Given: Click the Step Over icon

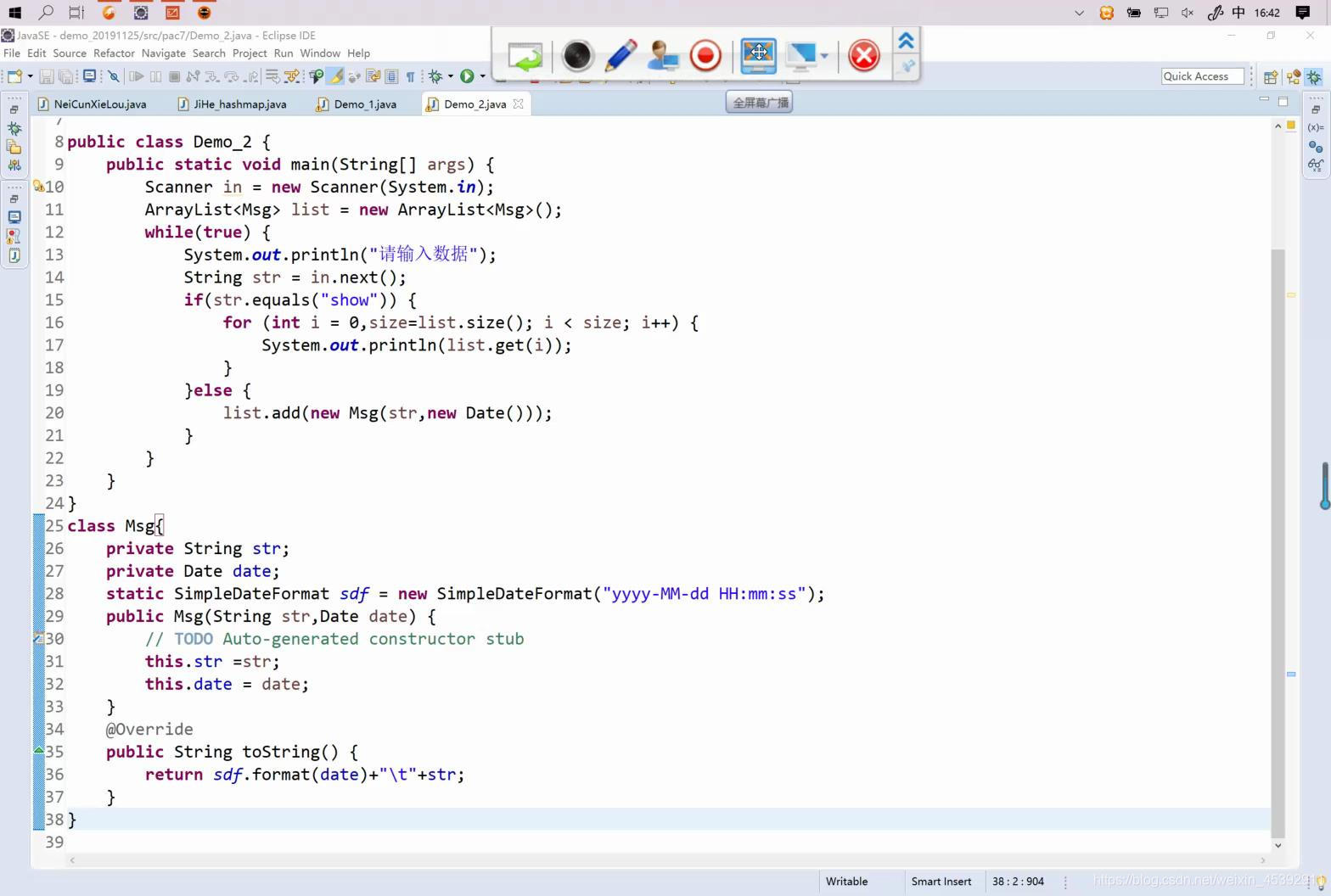Looking at the screenshot, I should pos(231,76).
